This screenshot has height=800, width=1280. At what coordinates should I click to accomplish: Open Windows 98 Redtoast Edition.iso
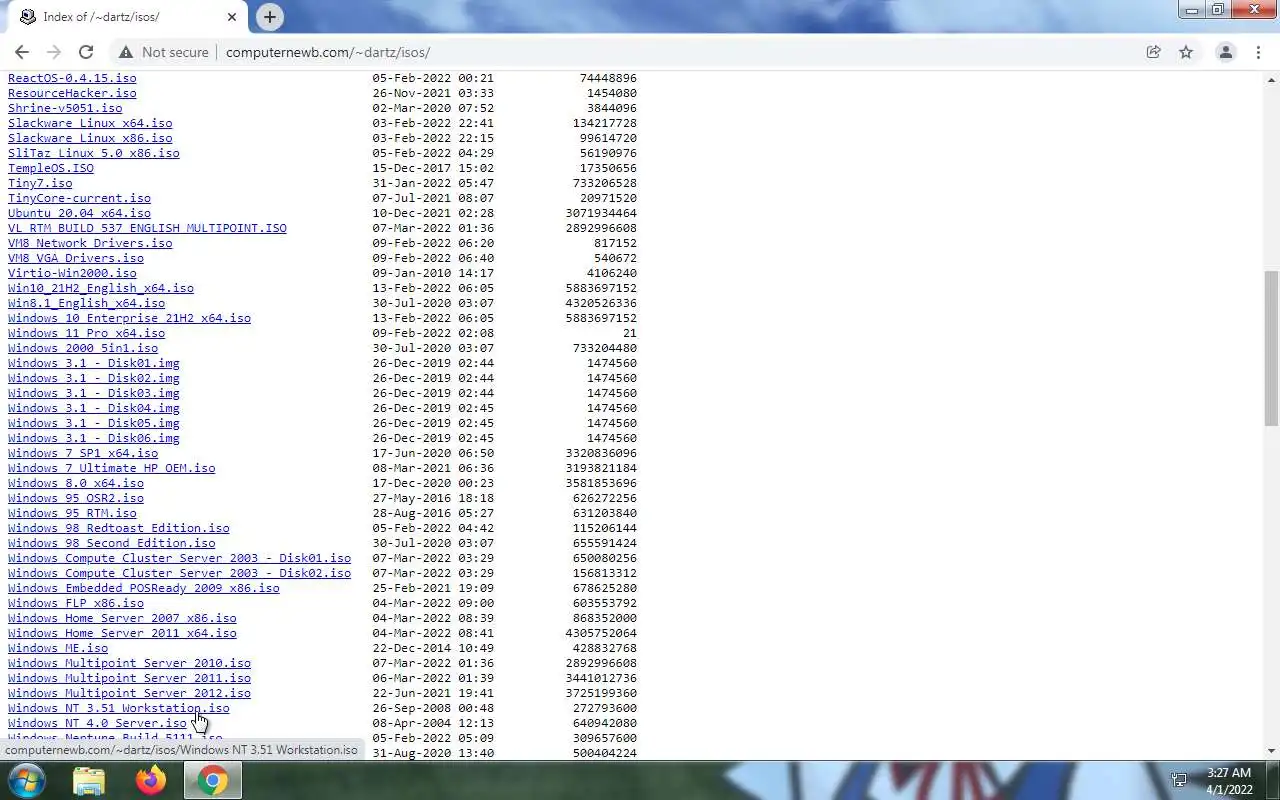(x=119, y=528)
